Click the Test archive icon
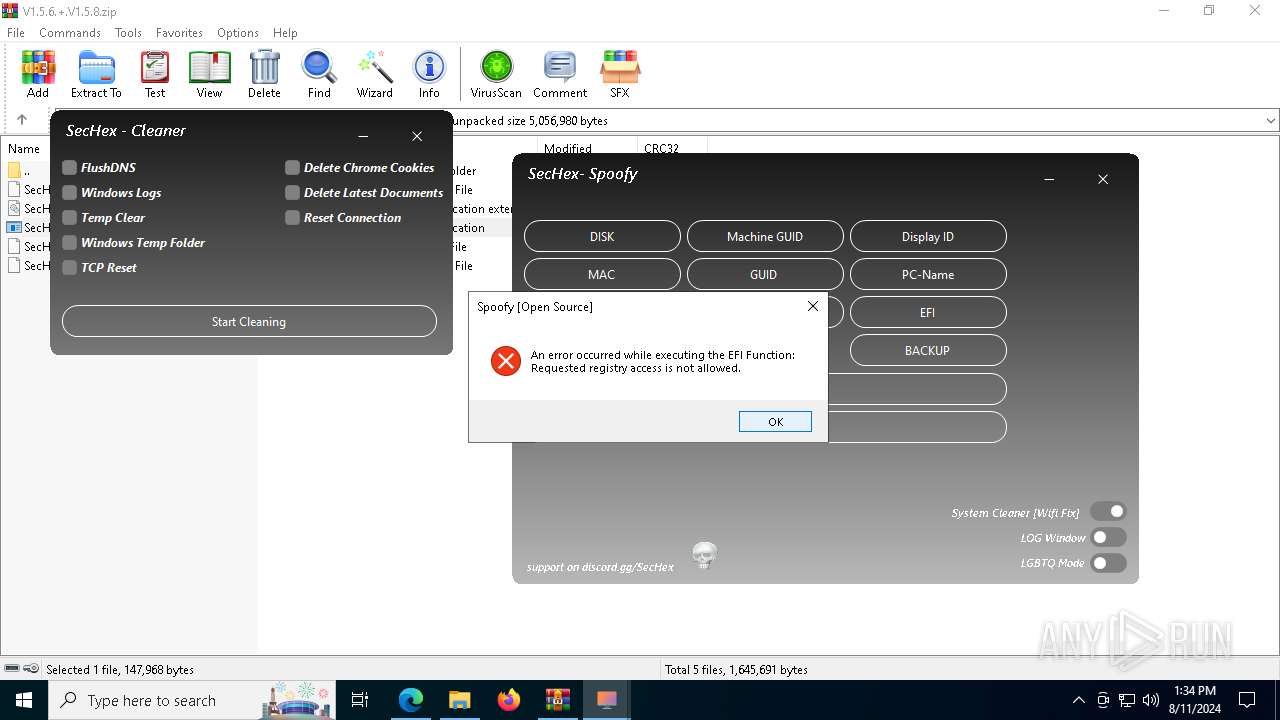The width and height of the screenshot is (1280, 720). pos(155,75)
